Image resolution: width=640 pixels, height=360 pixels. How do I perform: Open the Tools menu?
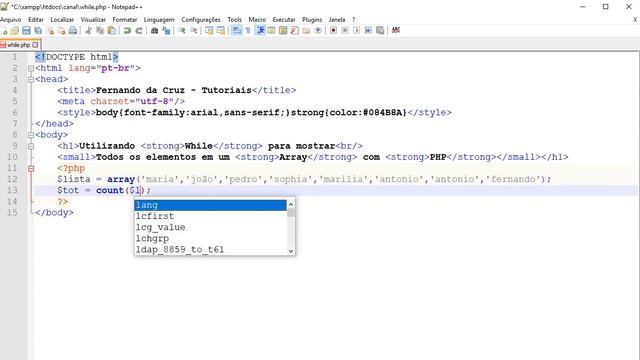234,20
